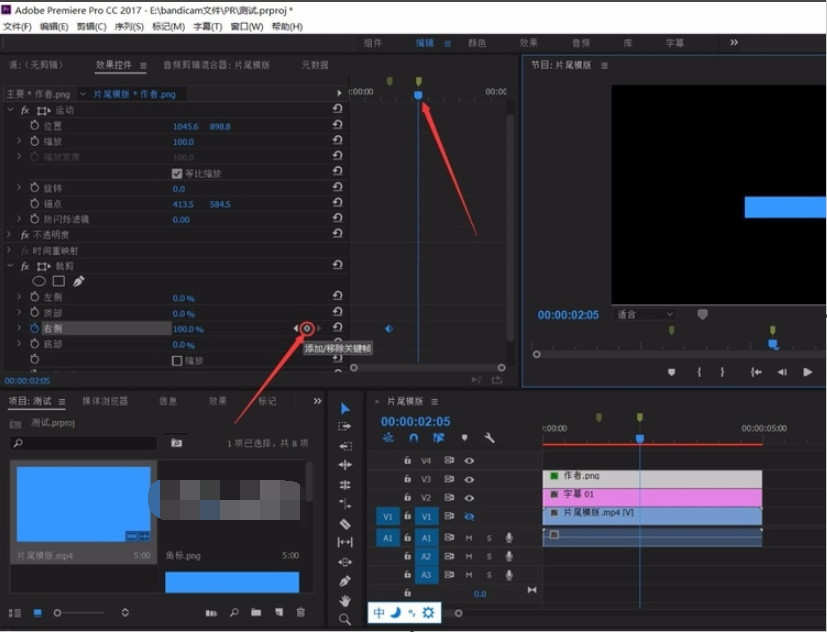The image size is (827, 632).
Task: Find in project with magnifier icon
Action: (x=234, y=612)
